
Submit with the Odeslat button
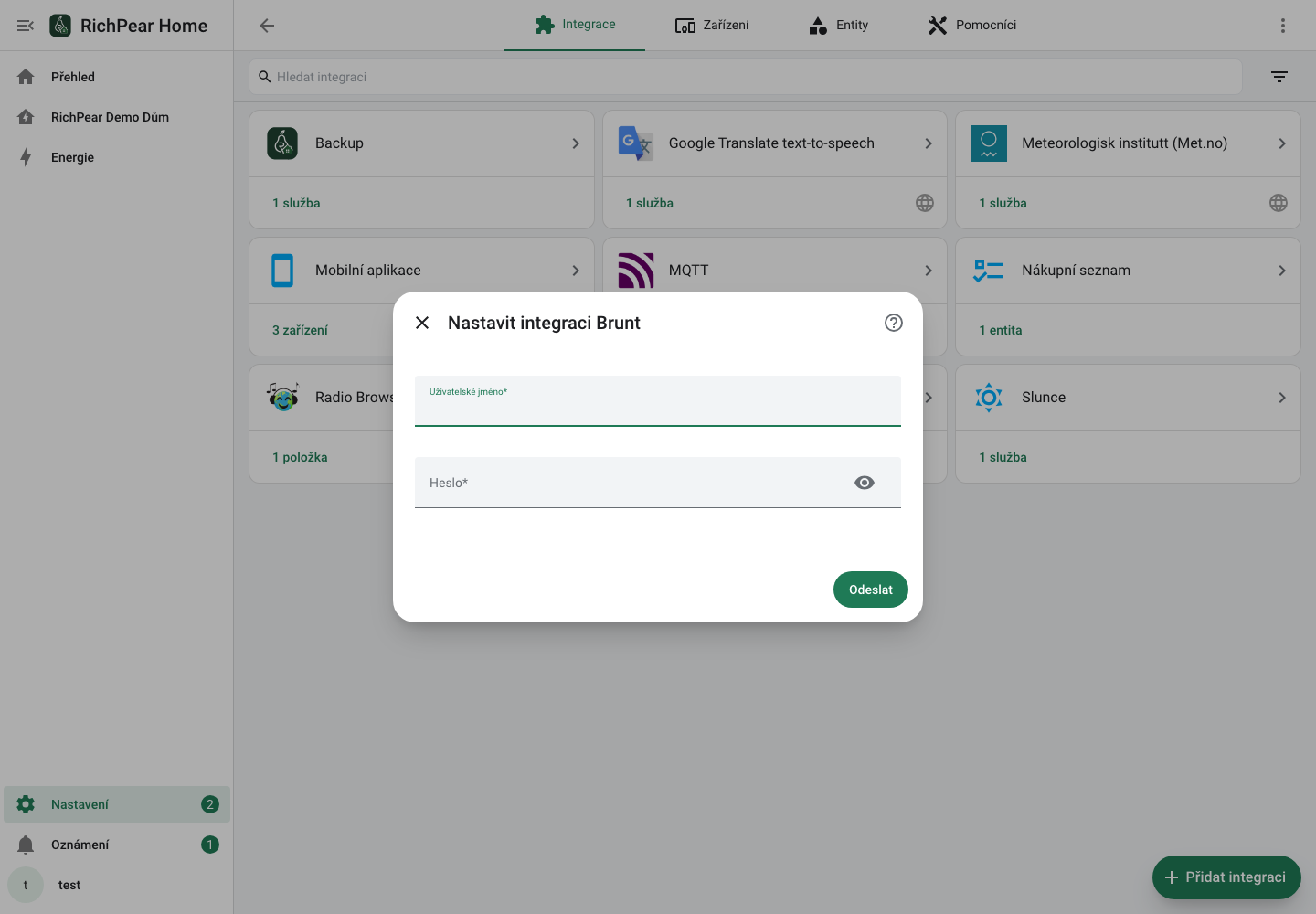point(871,590)
